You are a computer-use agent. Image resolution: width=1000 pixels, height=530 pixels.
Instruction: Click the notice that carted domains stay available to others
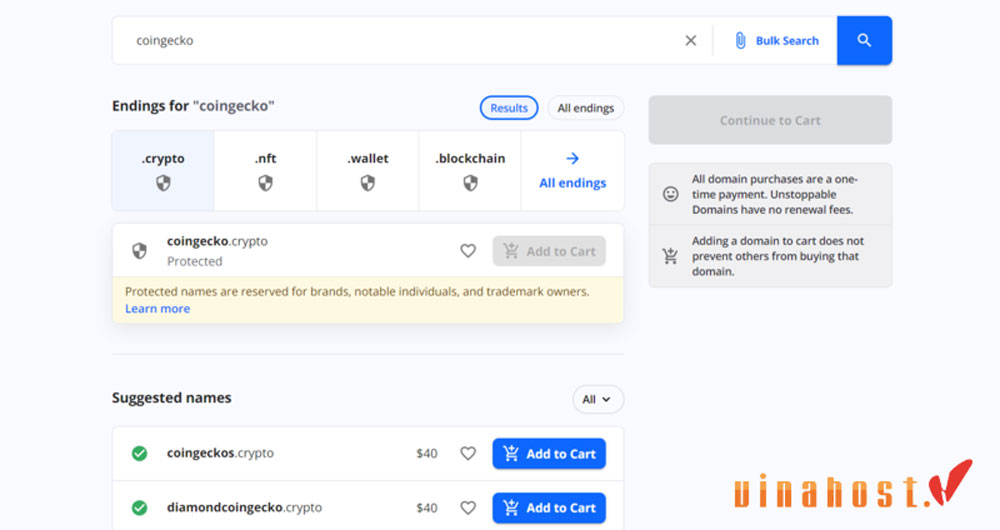pos(777,256)
